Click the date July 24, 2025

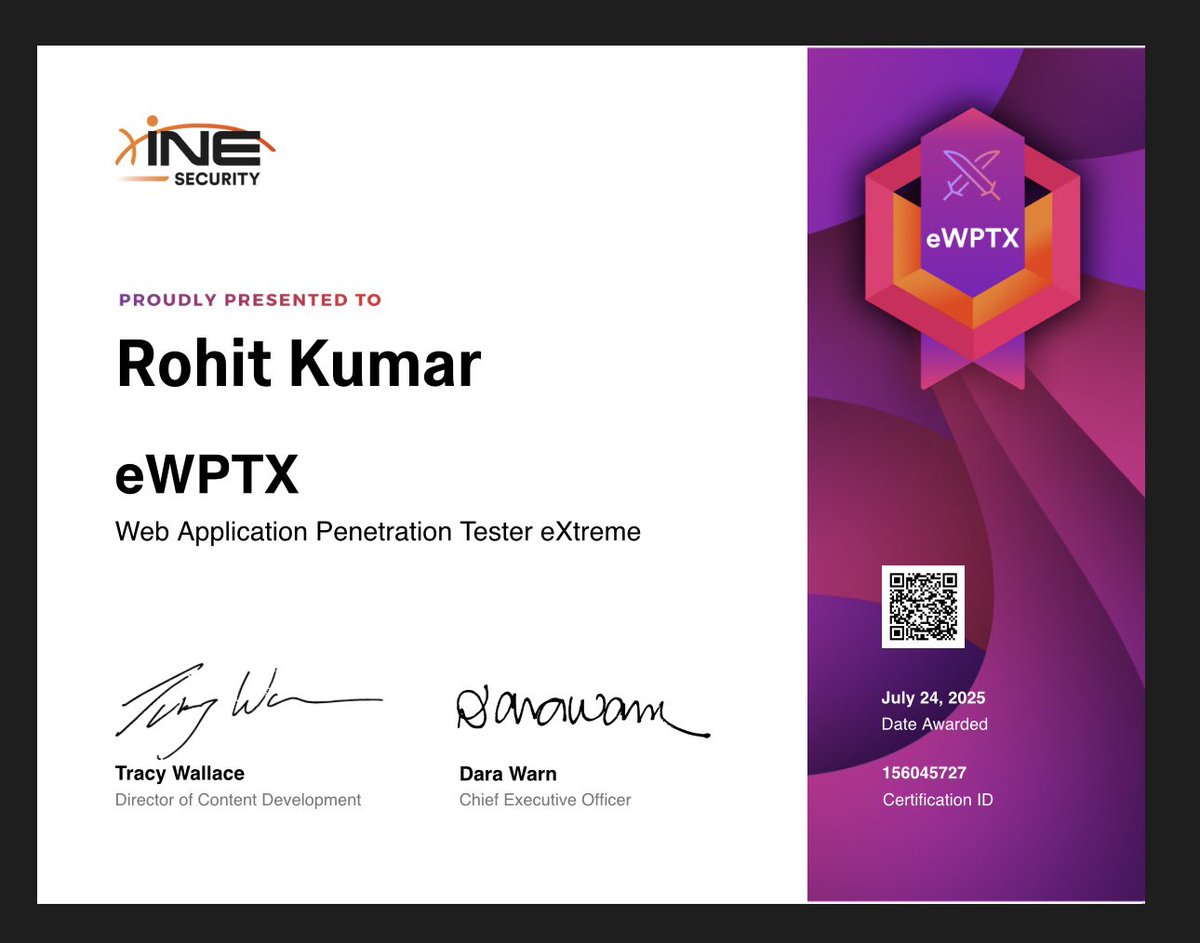point(934,698)
